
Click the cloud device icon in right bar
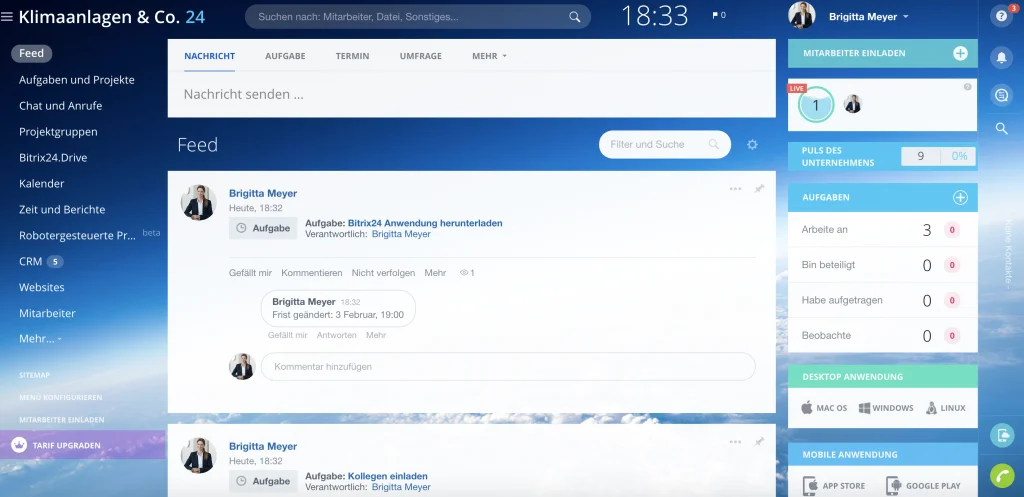(x=1002, y=435)
